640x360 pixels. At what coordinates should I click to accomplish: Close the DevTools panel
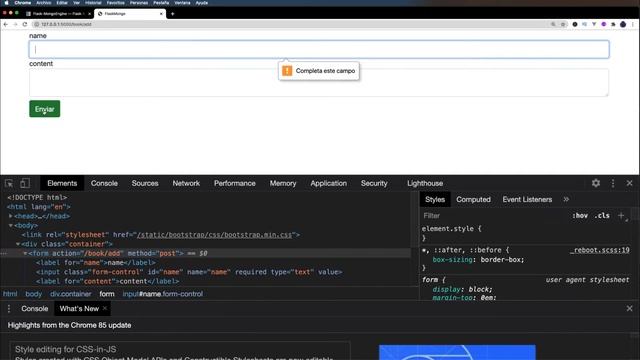pos(629,183)
